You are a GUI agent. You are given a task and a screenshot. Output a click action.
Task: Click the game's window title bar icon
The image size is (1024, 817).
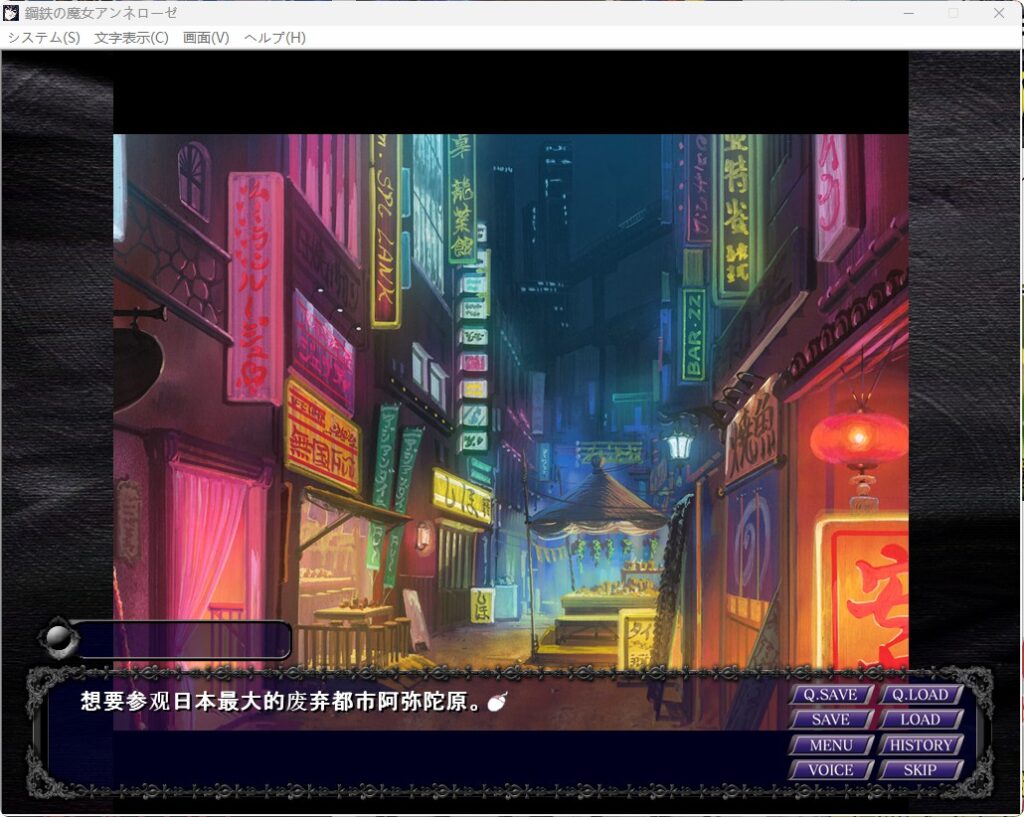11,12
